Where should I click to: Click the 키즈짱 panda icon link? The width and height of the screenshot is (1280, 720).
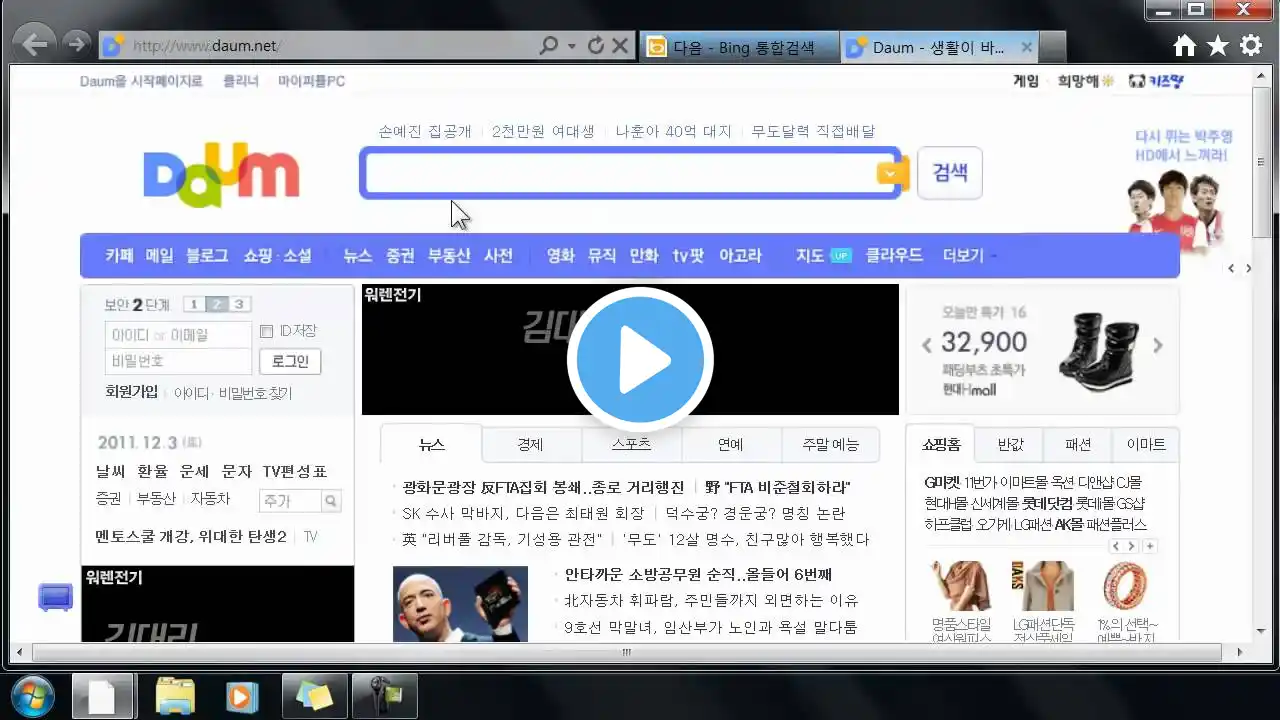[x=1156, y=82]
